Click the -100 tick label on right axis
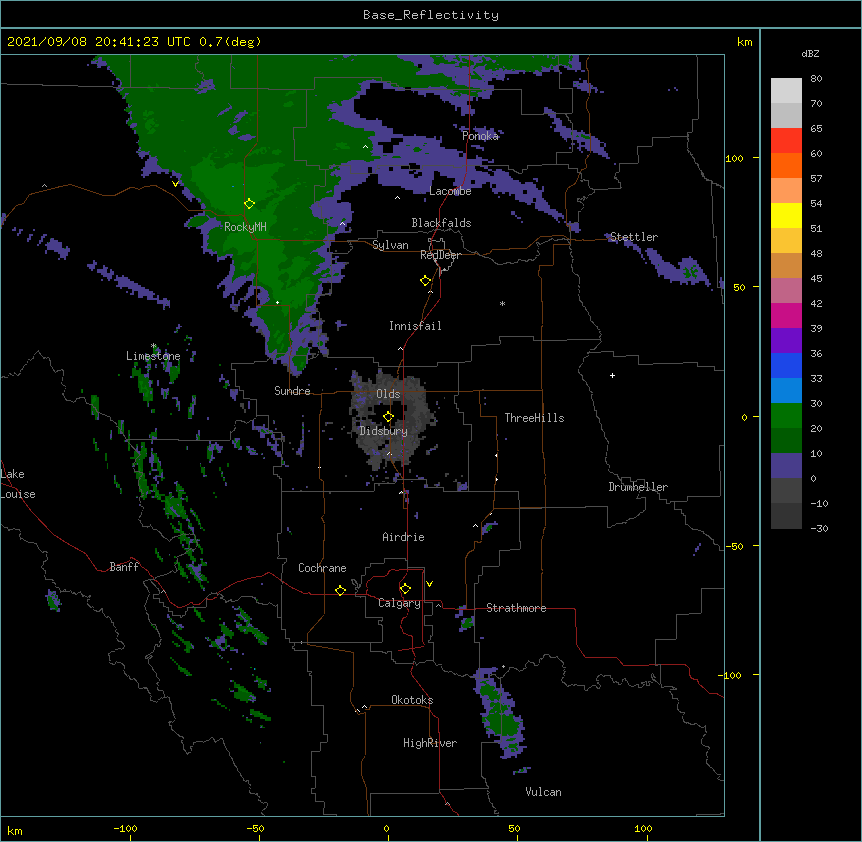This screenshot has height=842, width=862. pyautogui.click(x=731, y=675)
